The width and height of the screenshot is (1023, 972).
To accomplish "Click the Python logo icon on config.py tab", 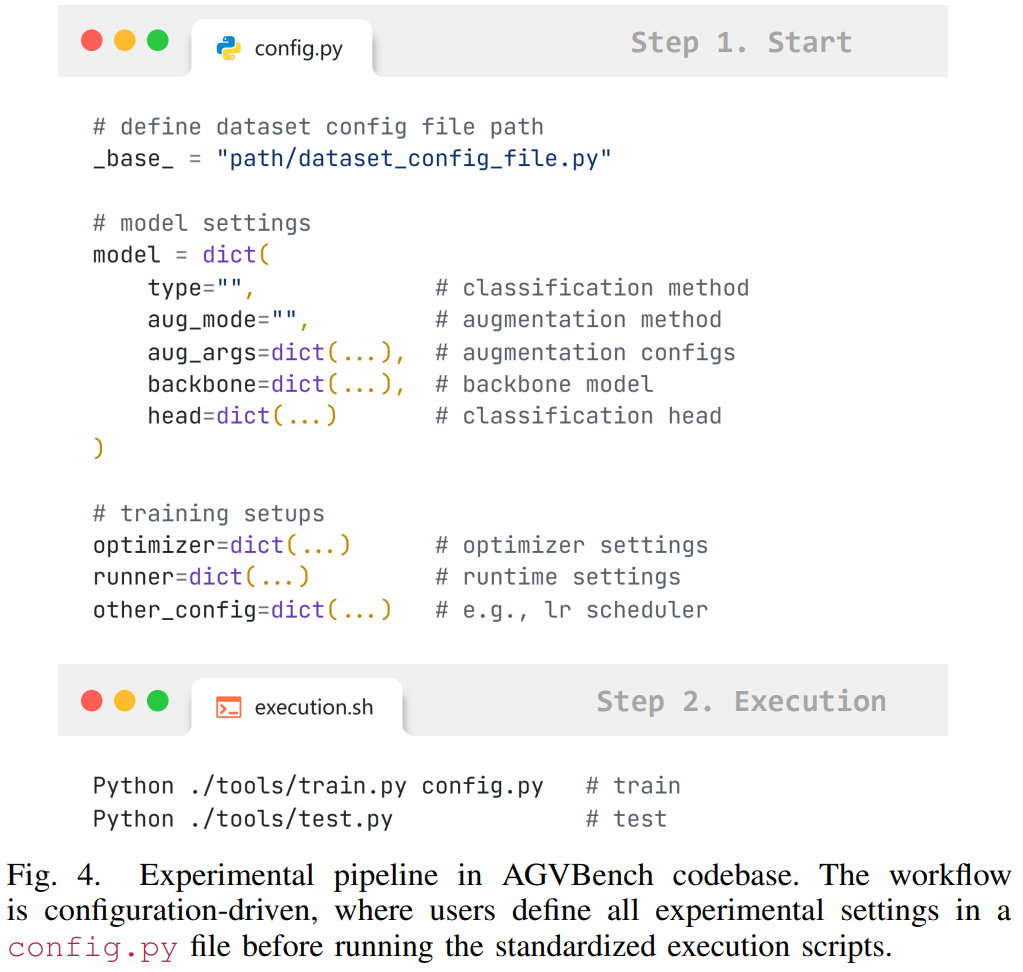I will [228, 48].
